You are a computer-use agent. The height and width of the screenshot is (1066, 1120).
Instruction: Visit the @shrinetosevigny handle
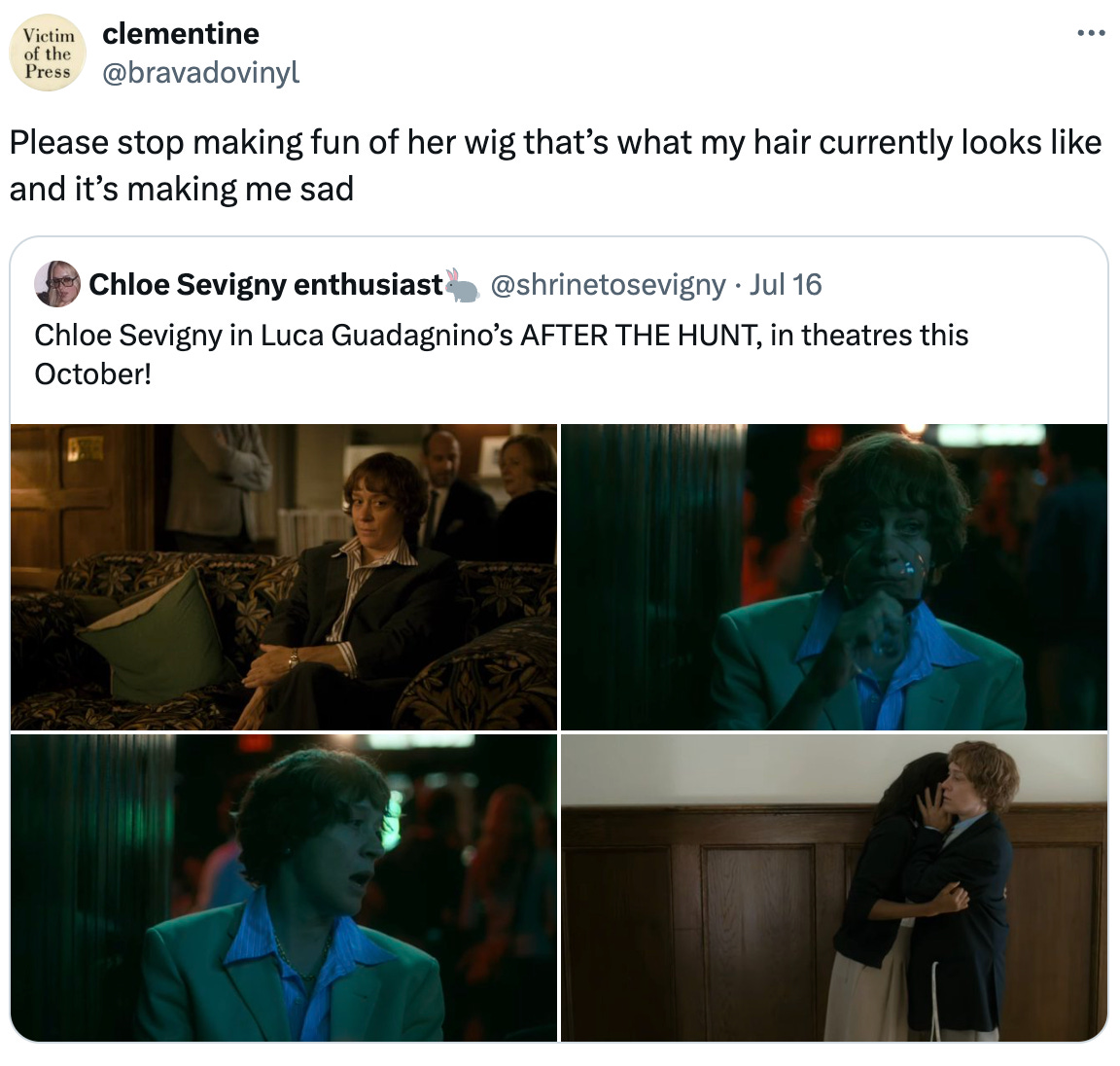tap(608, 284)
